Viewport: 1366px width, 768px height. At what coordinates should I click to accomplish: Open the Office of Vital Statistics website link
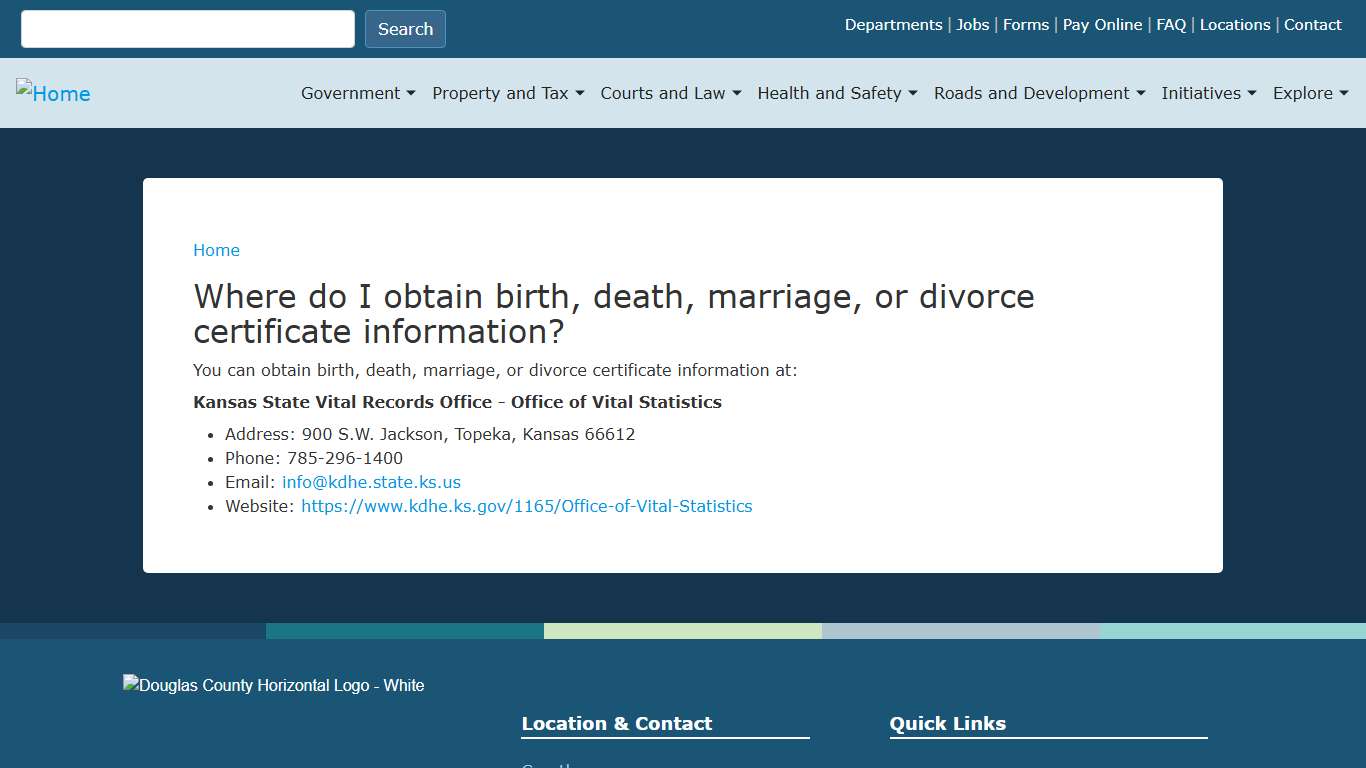pos(526,506)
